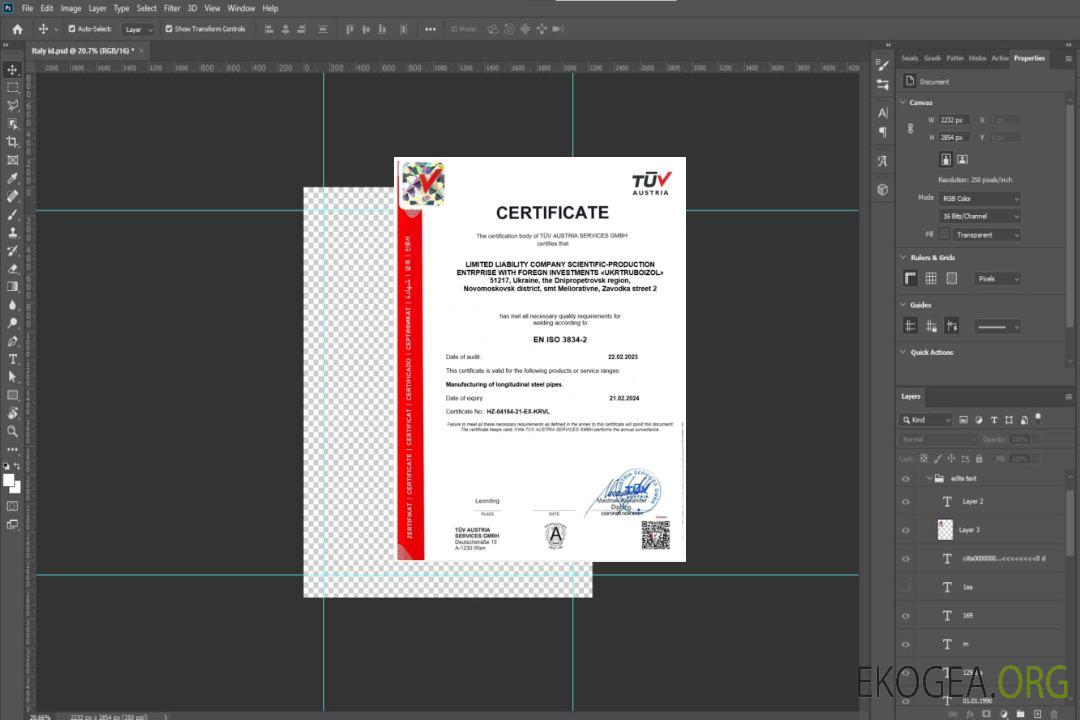Click the canvas fill color swatch
This screenshot has height=720, width=1080.
click(x=944, y=235)
